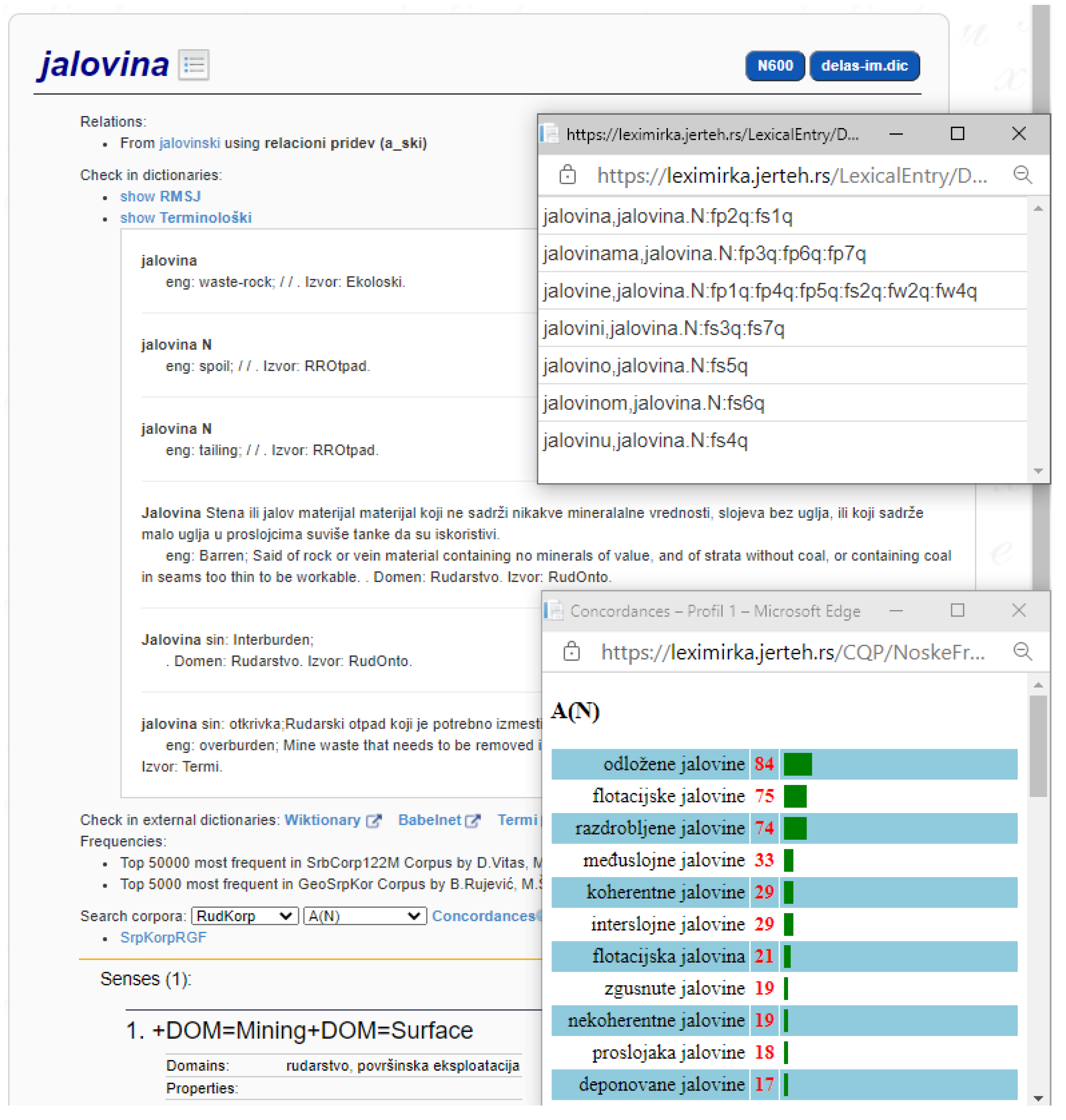Click the list icon beside jalovina title

194,65
